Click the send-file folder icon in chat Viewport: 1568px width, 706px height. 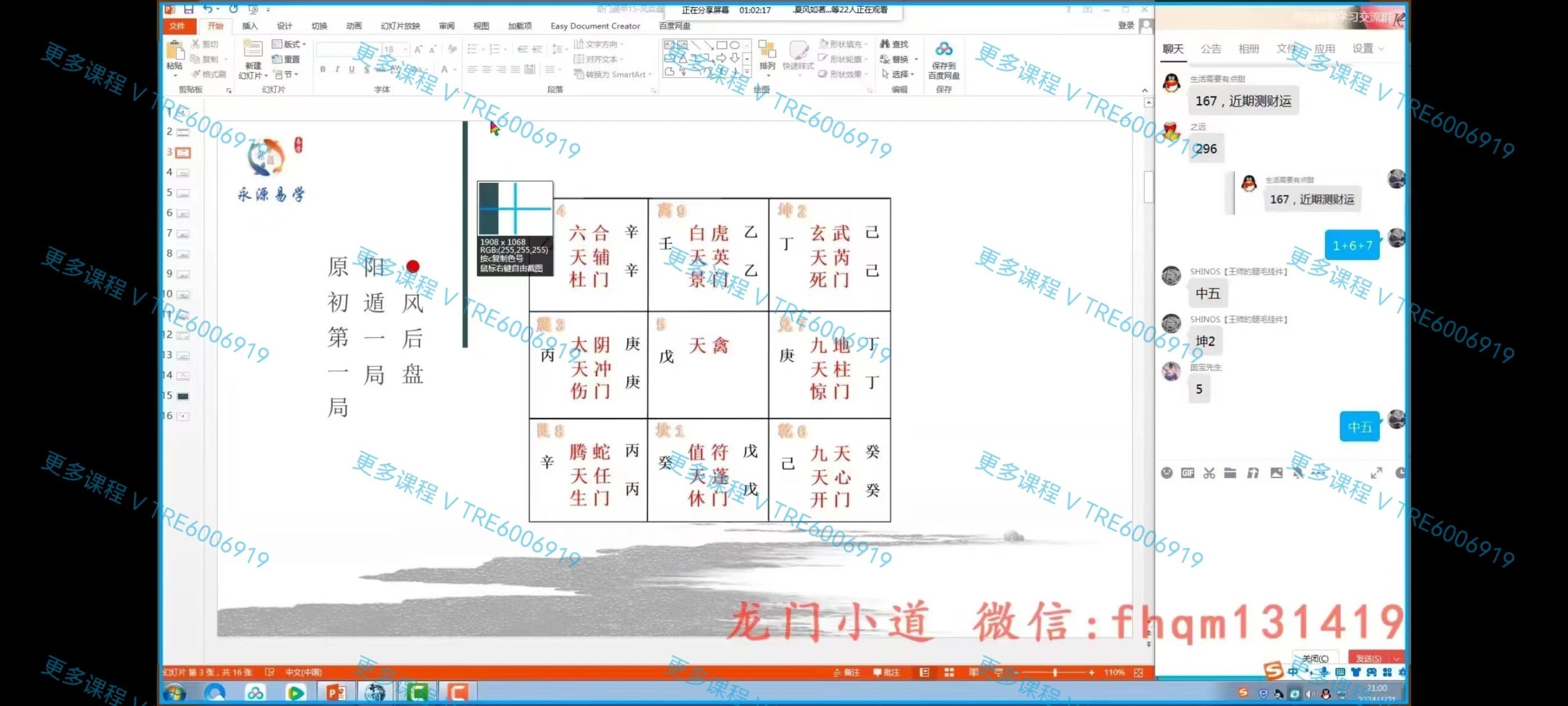1230,473
